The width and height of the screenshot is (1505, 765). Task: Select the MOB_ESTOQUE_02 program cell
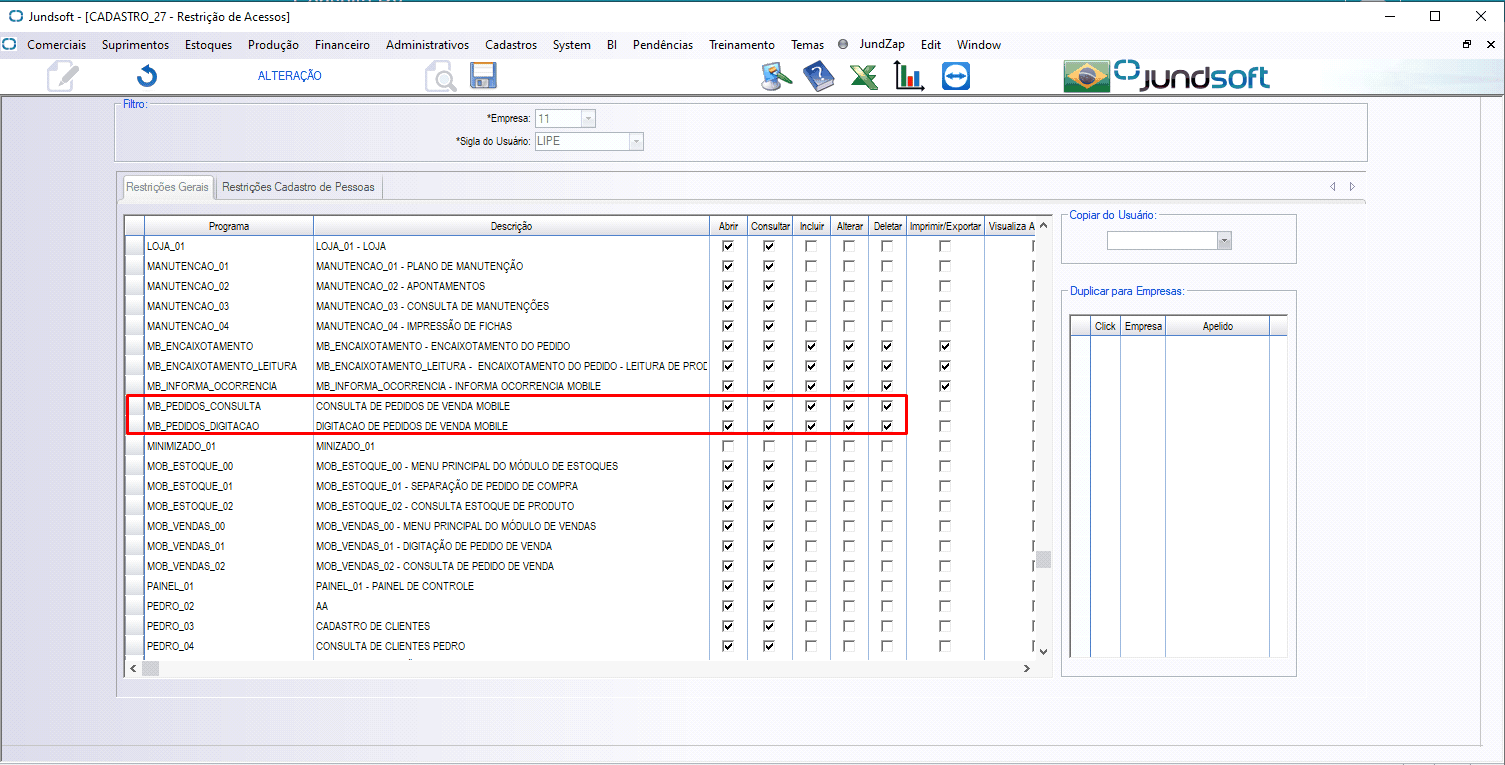coord(229,506)
